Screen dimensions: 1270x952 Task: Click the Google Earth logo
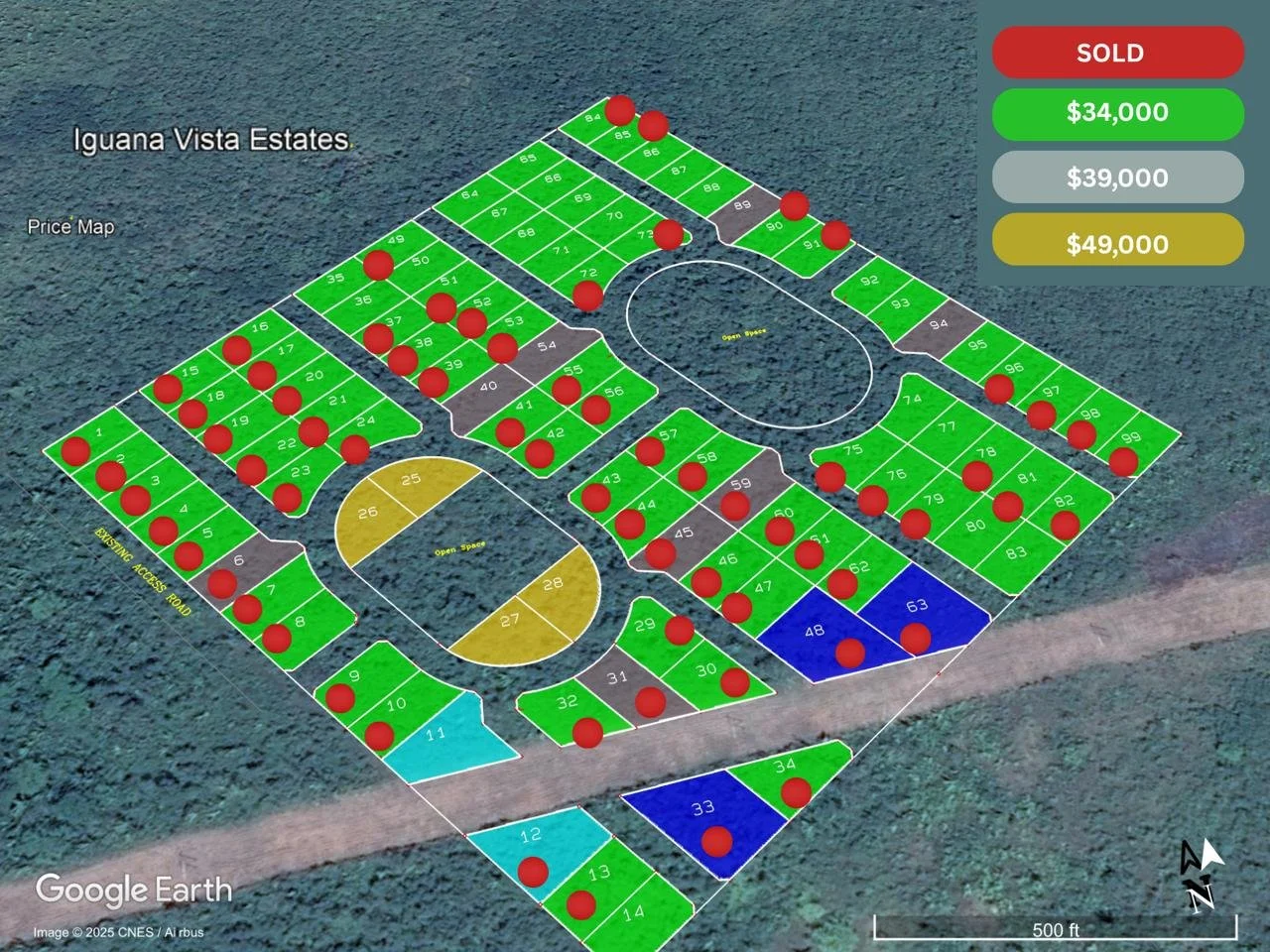pos(133,890)
